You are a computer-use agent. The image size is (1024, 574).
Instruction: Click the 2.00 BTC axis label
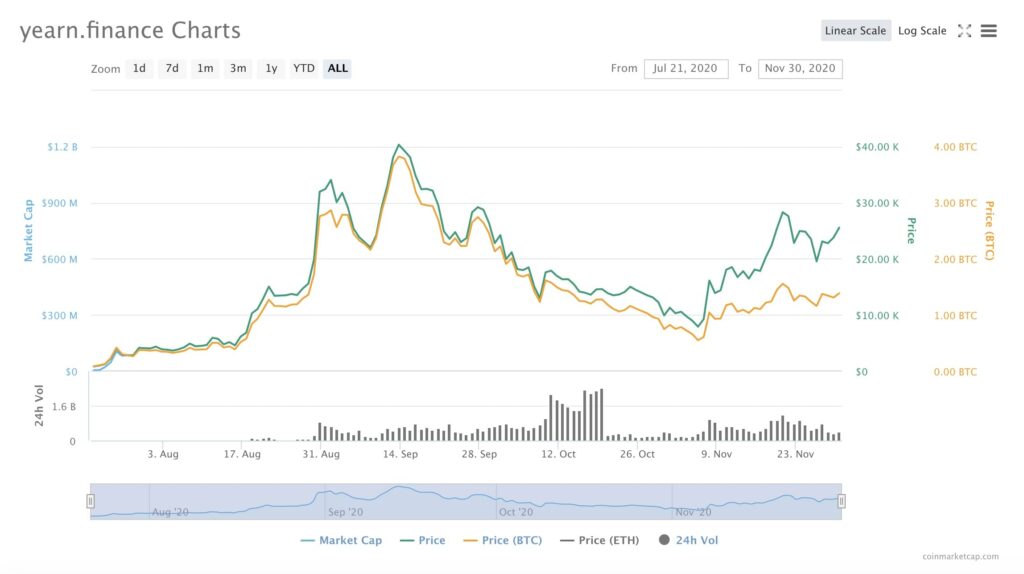click(x=955, y=259)
